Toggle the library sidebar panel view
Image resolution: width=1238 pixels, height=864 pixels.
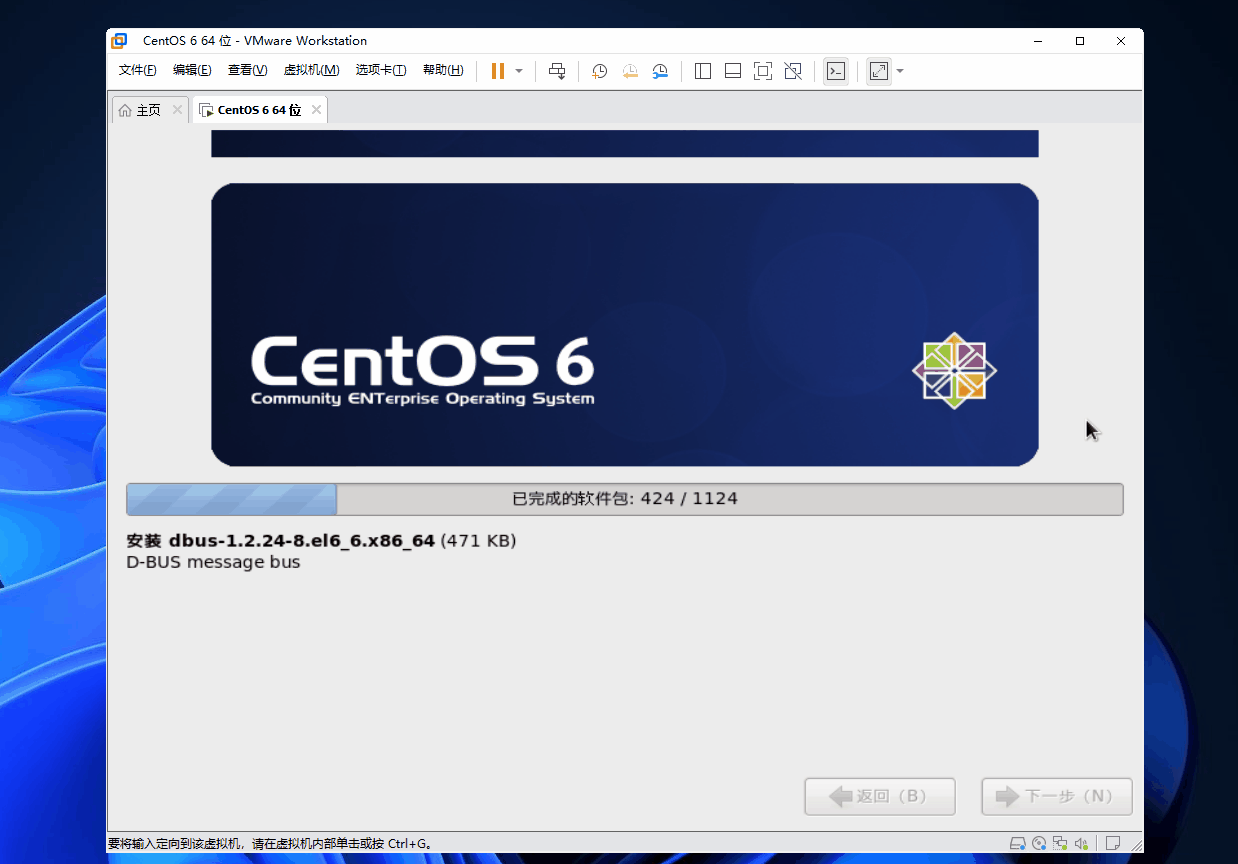pyautogui.click(x=703, y=71)
